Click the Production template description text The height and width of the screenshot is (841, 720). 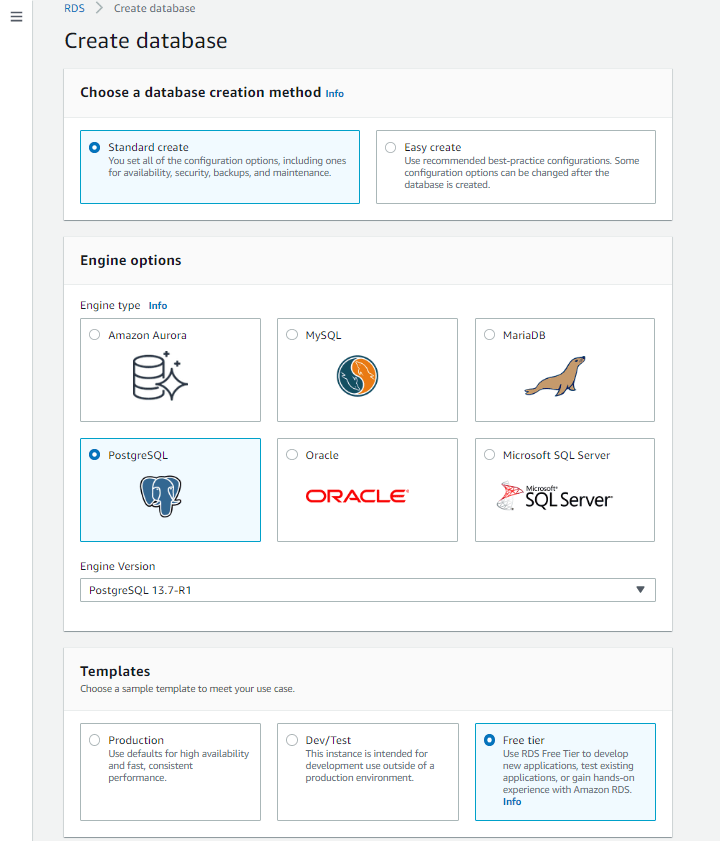coord(179,766)
